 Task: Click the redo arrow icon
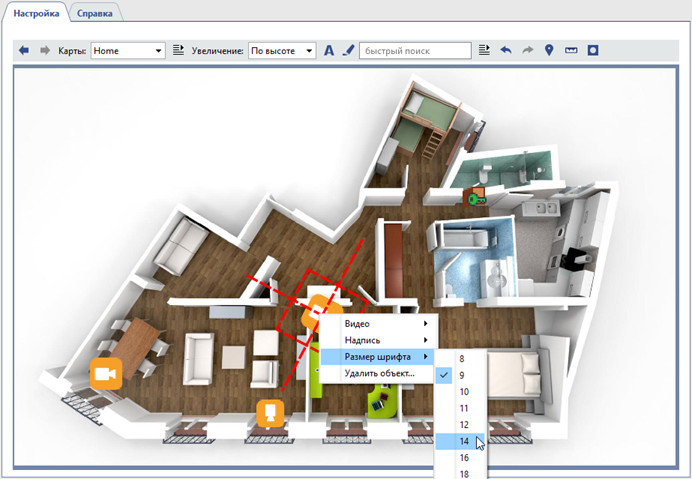click(x=527, y=50)
